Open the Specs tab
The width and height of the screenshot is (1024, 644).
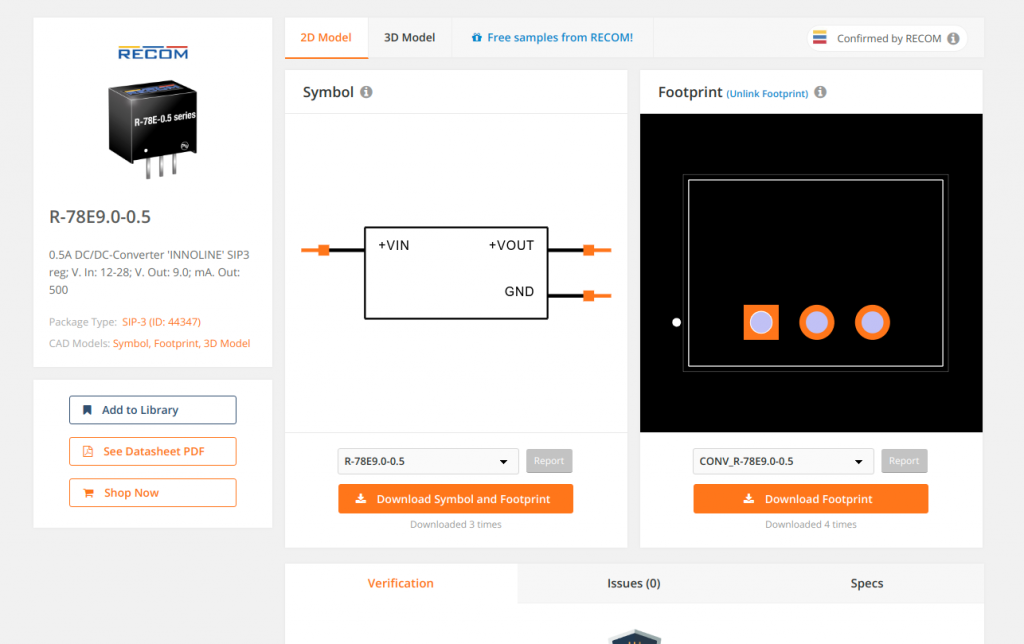(866, 583)
